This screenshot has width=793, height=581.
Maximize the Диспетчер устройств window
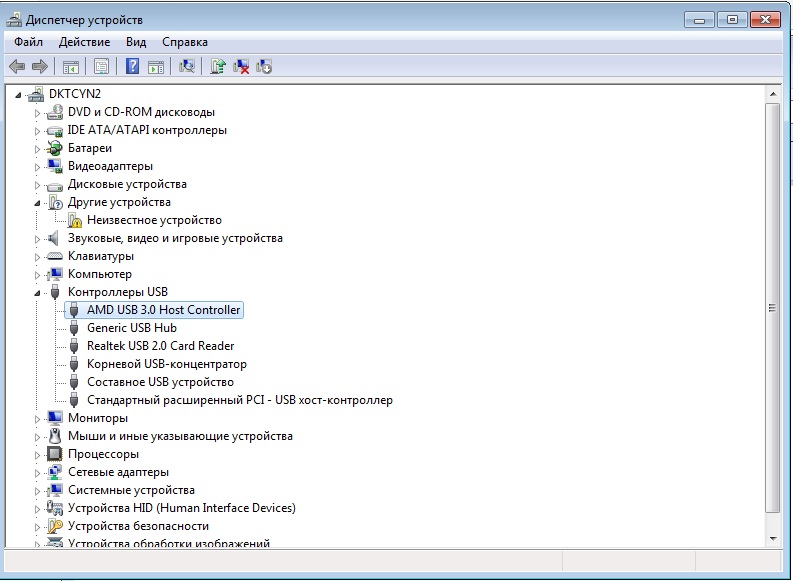pos(732,20)
